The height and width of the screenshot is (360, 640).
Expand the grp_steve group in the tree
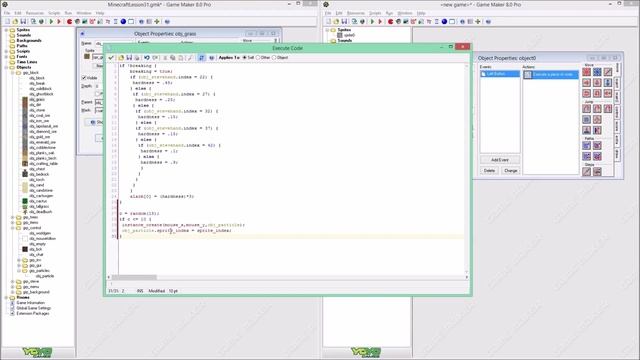click(x=13, y=281)
